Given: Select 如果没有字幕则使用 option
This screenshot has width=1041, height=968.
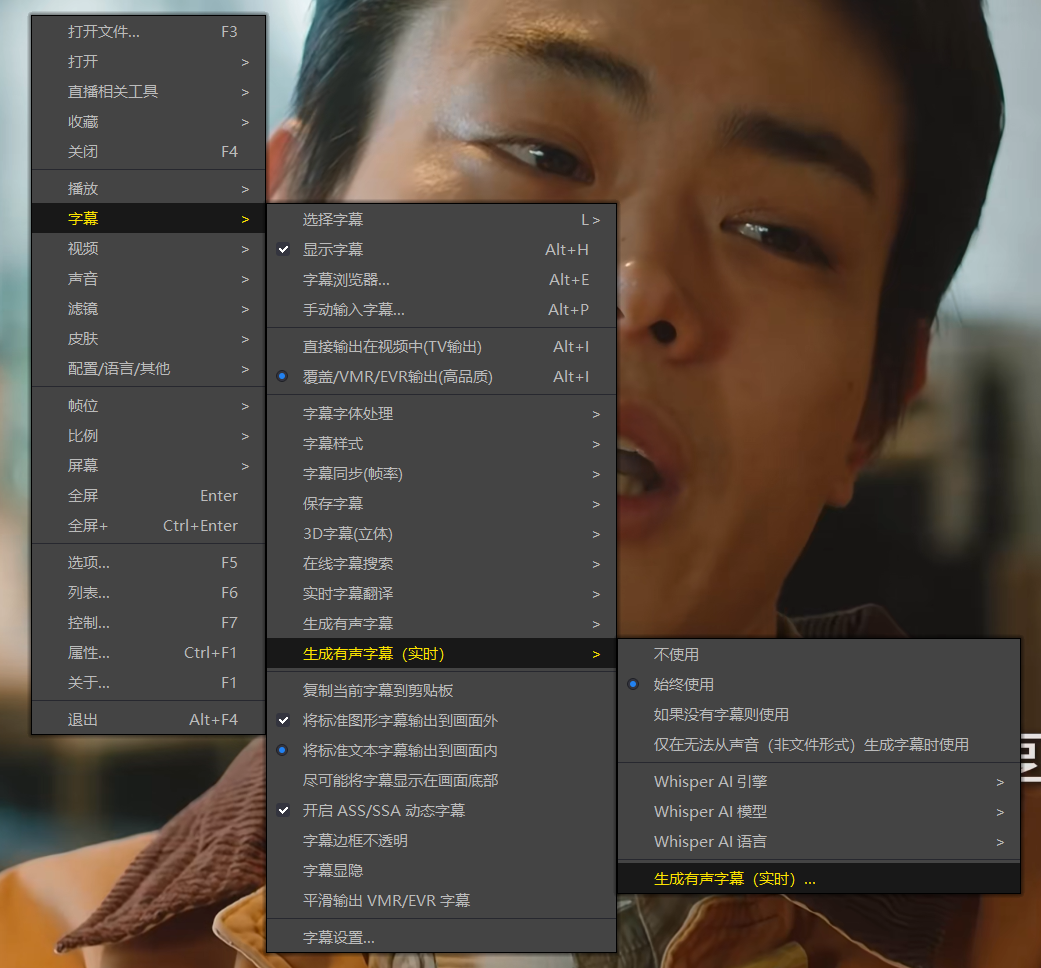Looking at the screenshot, I should [x=819, y=714].
